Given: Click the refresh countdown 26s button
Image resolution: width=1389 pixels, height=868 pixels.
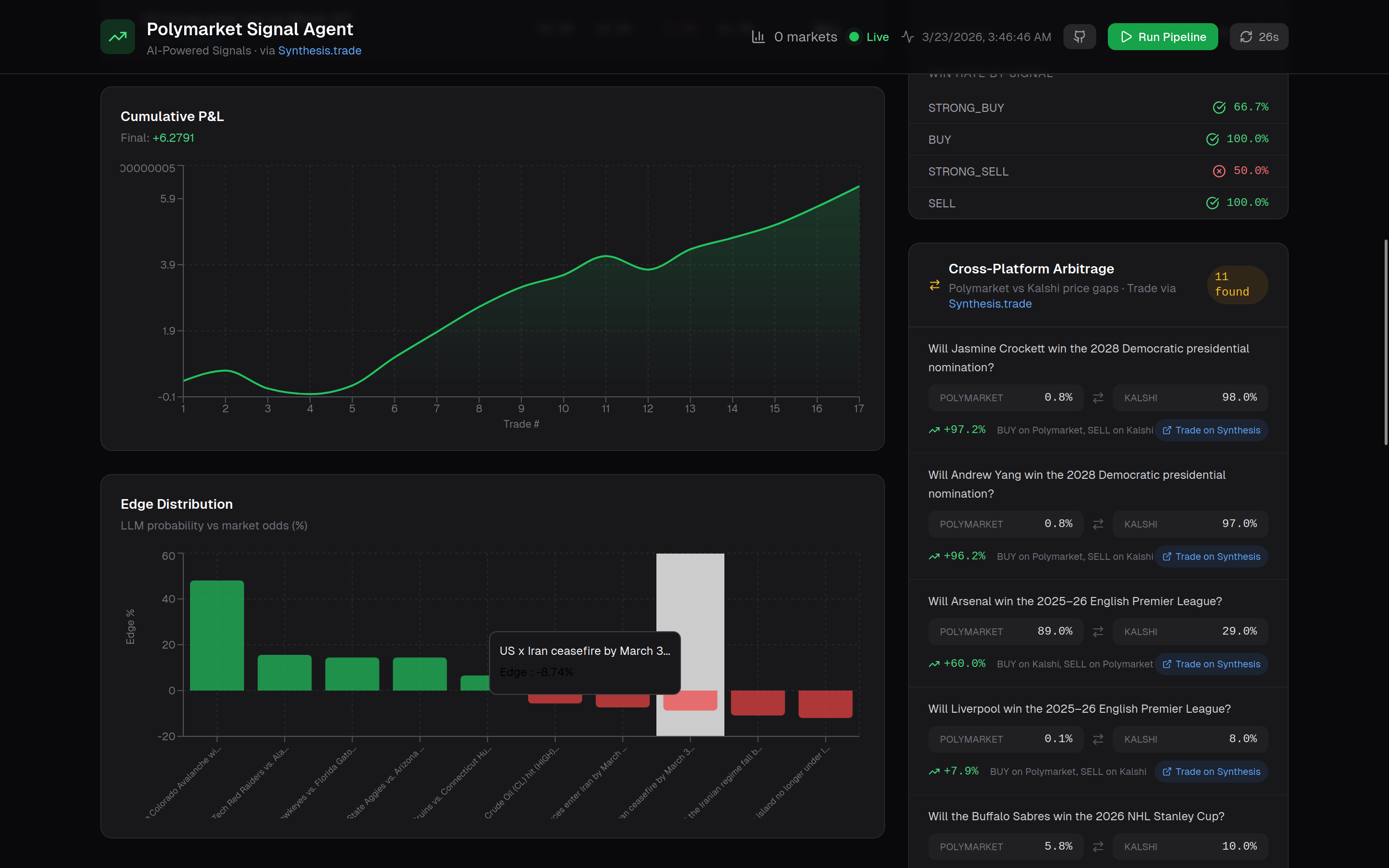Looking at the screenshot, I should click(x=1259, y=37).
